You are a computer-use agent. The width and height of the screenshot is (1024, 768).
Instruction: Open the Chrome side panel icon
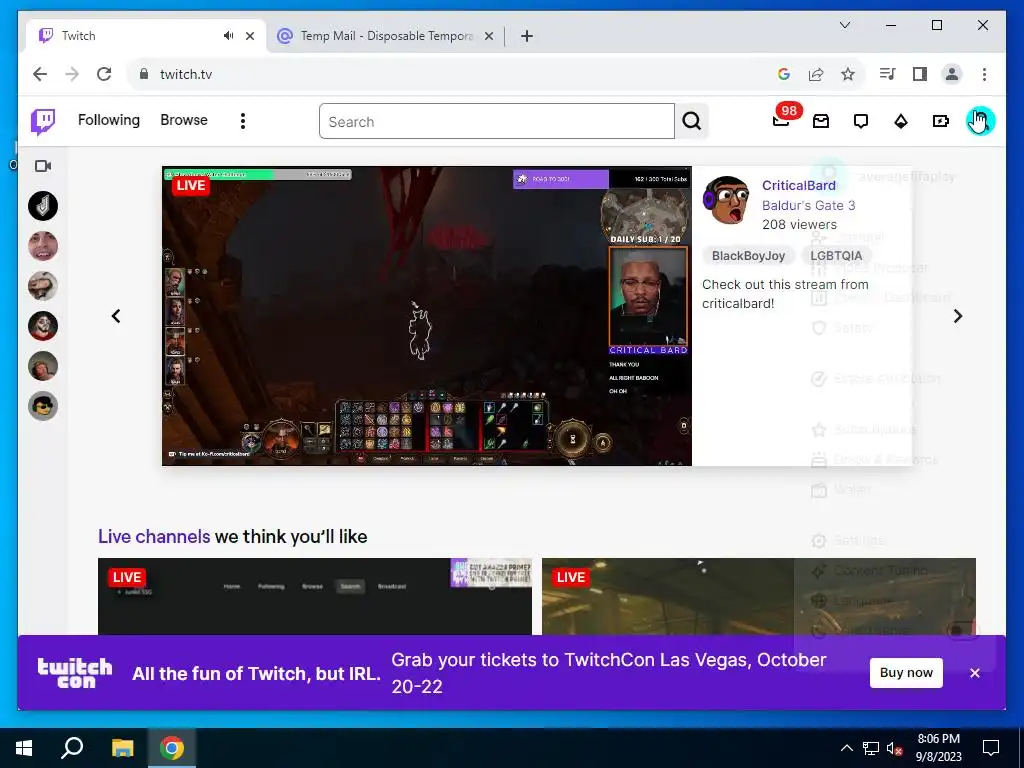[x=920, y=74]
